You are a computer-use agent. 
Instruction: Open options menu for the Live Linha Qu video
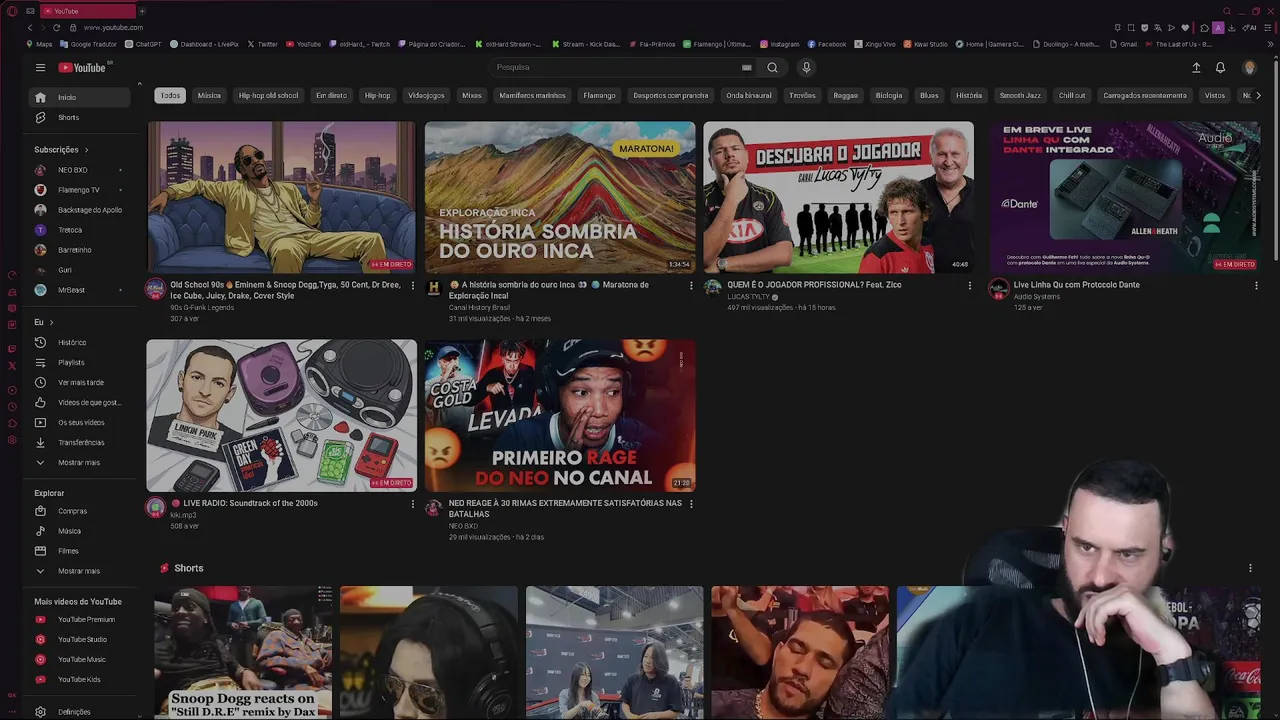[x=1256, y=285]
